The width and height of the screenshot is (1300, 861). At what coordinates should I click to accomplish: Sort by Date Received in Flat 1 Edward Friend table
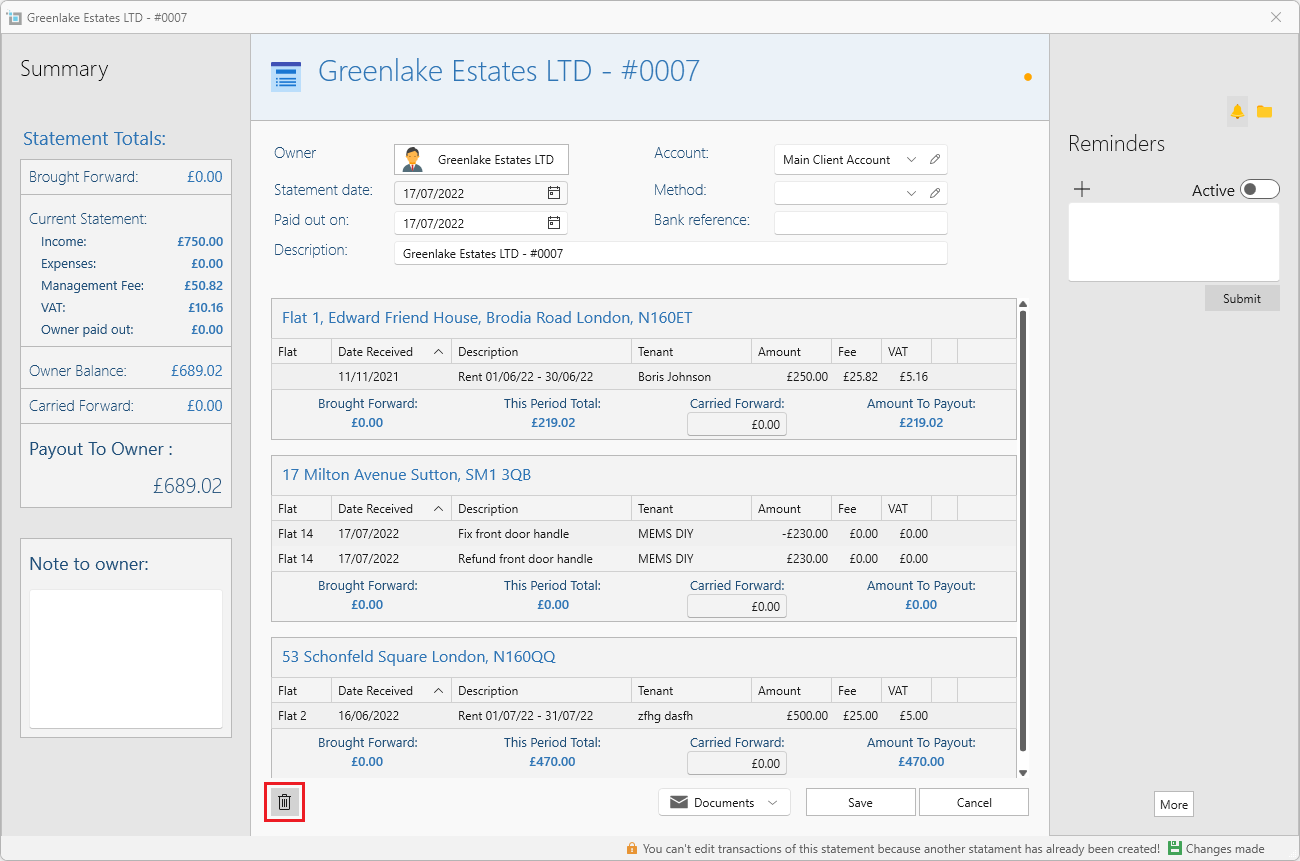click(391, 351)
